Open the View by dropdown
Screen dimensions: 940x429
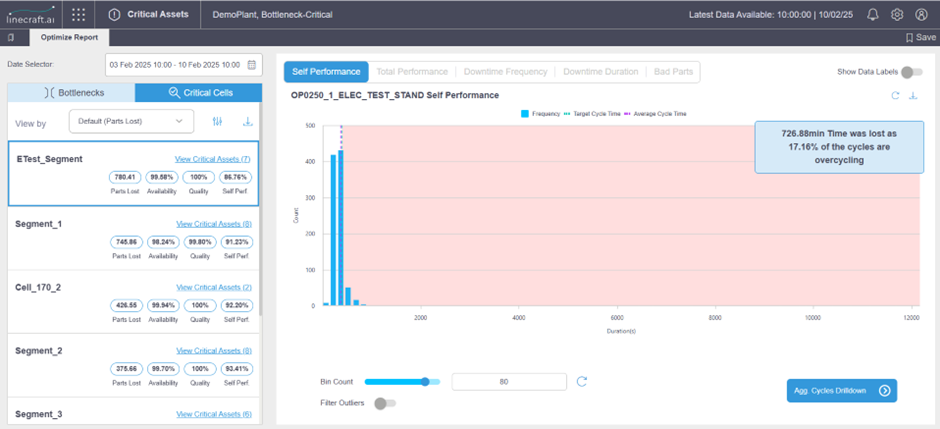pyautogui.click(x=131, y=121)
